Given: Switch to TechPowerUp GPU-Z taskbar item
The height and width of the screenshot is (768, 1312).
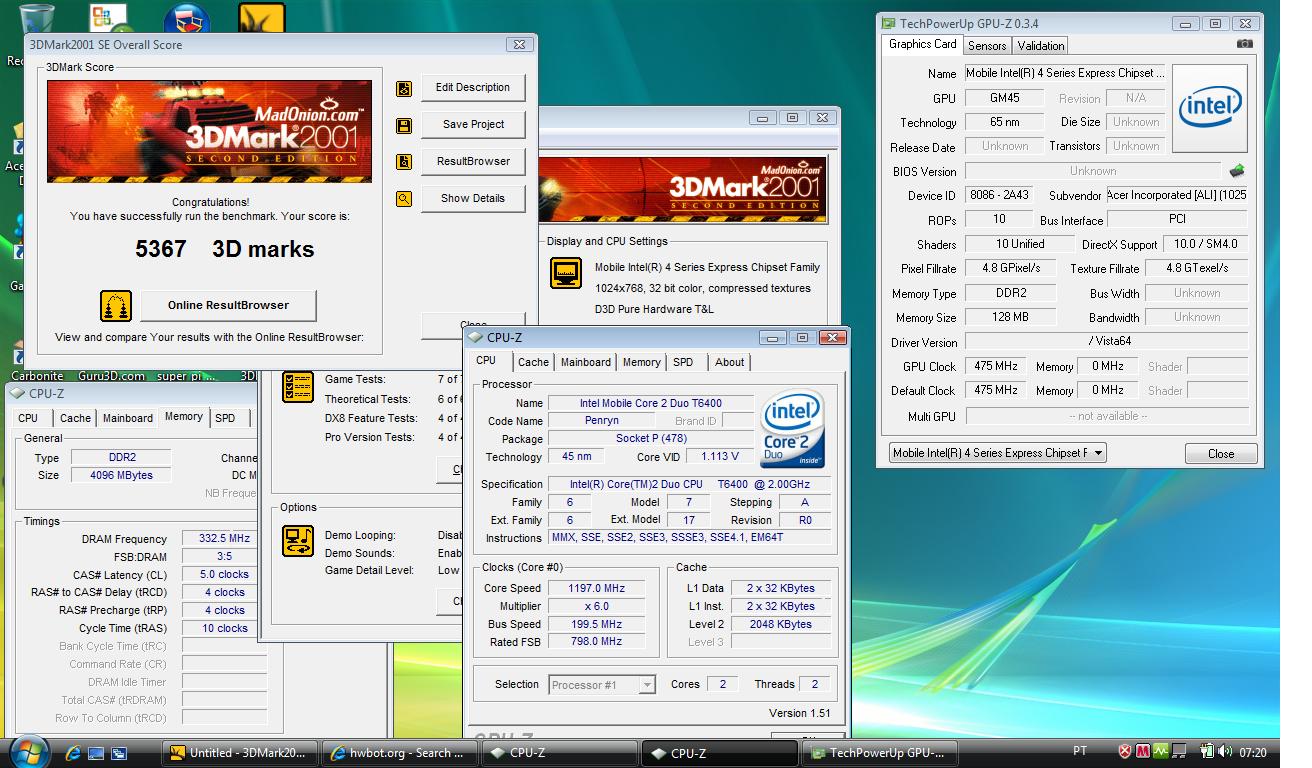Looking at the screenshot, I should 882,753.
